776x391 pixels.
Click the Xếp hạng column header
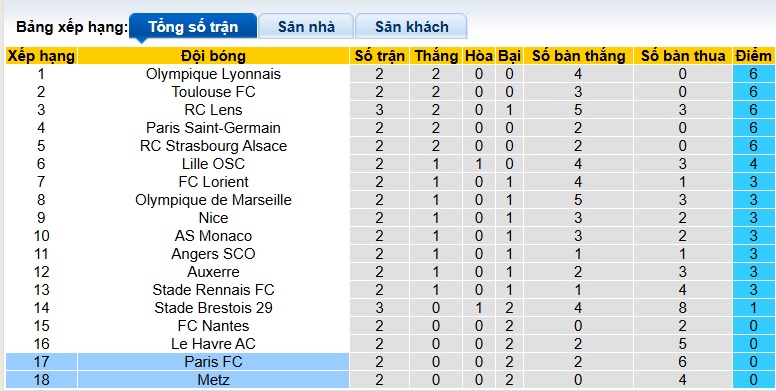[x=41, y=56]
